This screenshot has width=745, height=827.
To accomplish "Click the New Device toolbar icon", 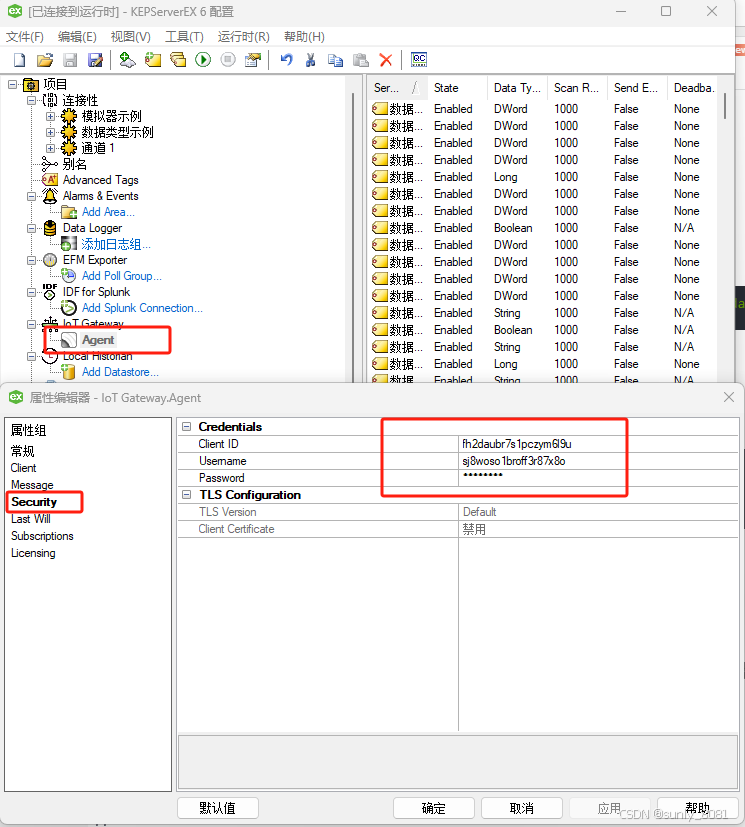I will 152,60.
